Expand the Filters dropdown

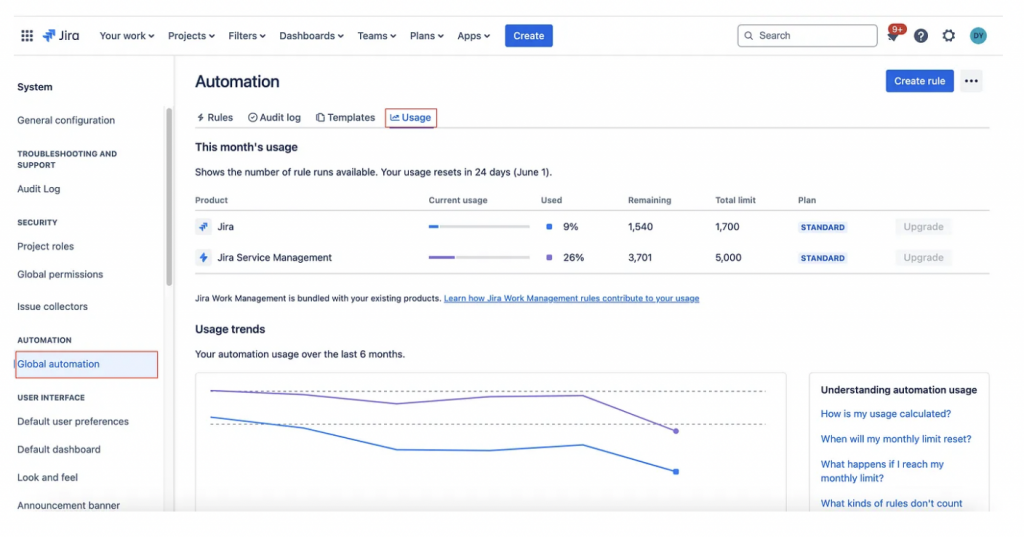[x=247, y=36]
